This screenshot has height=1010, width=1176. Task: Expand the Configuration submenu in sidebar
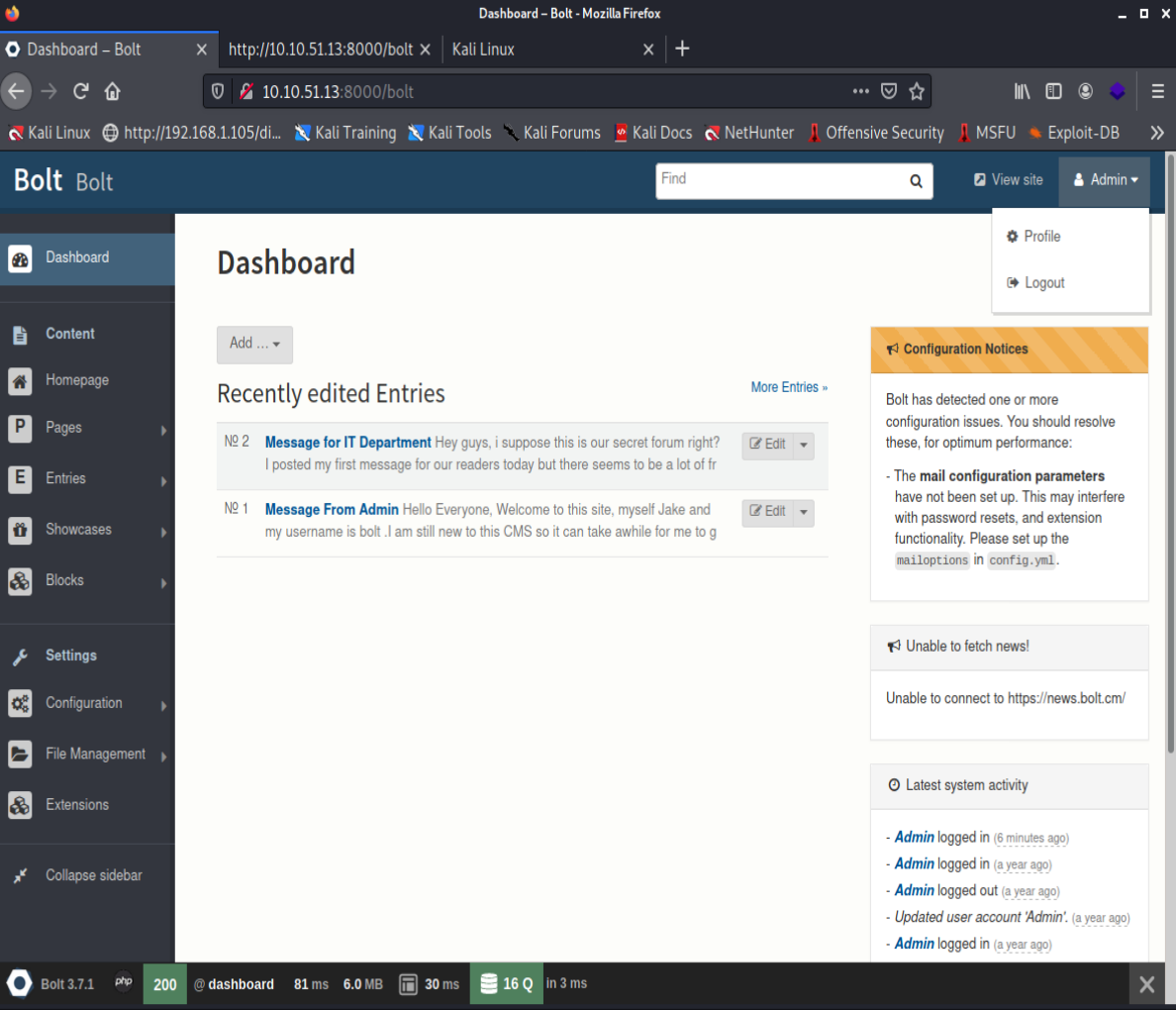click(x=163, y=705)
